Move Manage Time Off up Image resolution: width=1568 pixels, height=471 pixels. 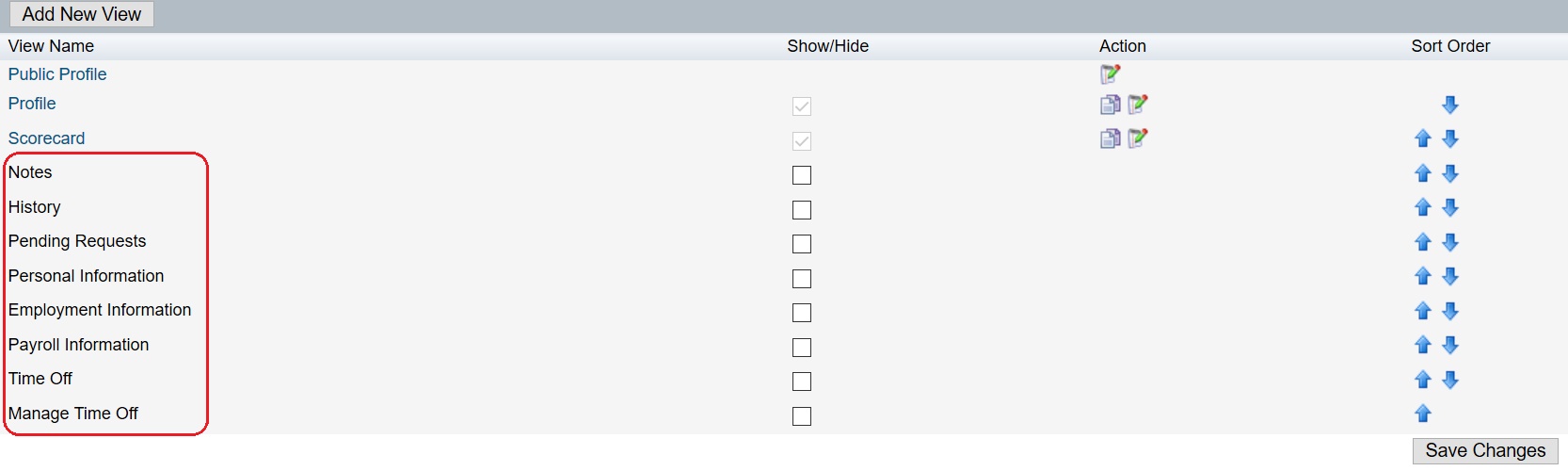point(1423,414)
